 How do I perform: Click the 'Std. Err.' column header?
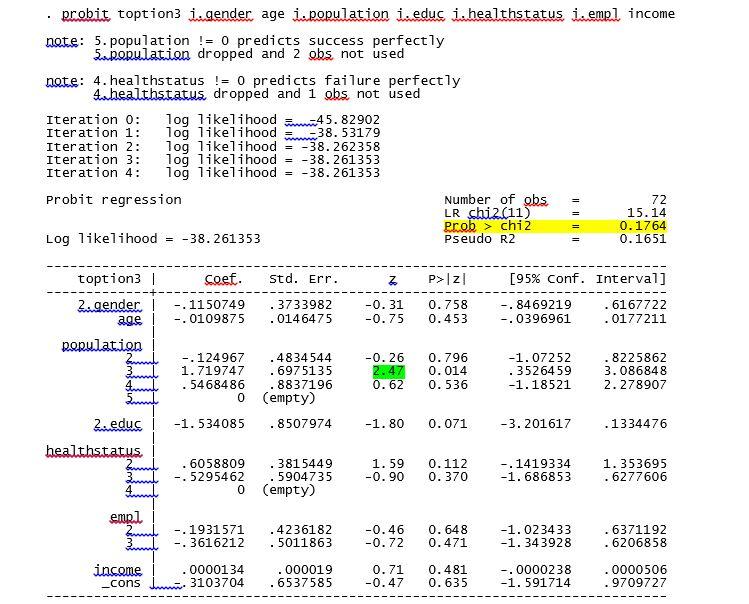(x=304, y=279)
